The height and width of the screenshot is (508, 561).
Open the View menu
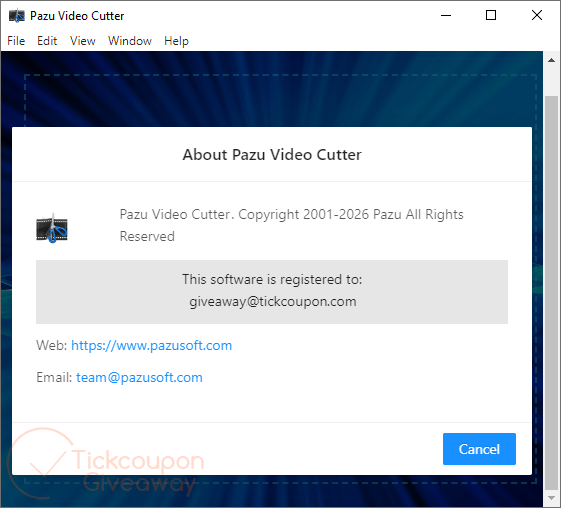point(83,41)
